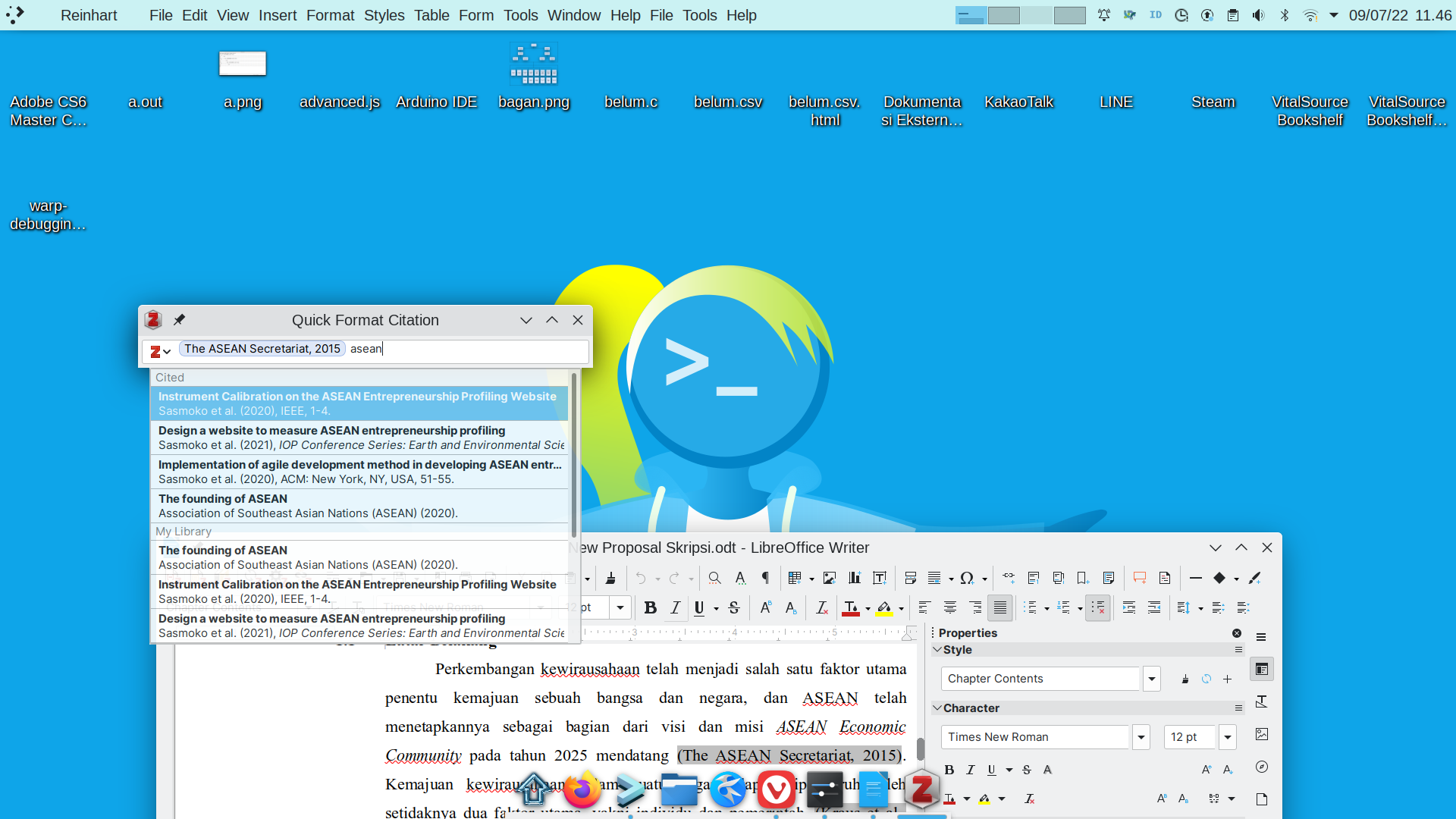The image size is (1456, 819).
Task: Click the yellow highlighting color button
Action: (883, 608)
